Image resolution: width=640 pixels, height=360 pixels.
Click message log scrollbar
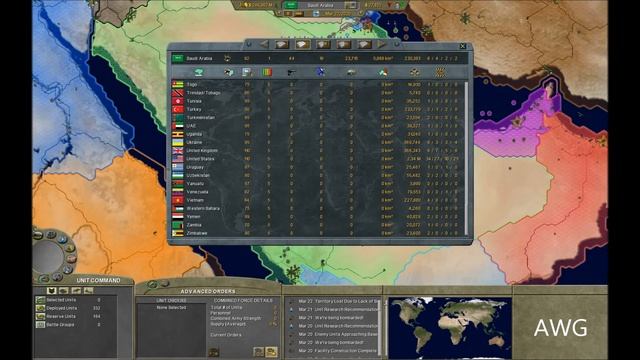click(380, 328)
